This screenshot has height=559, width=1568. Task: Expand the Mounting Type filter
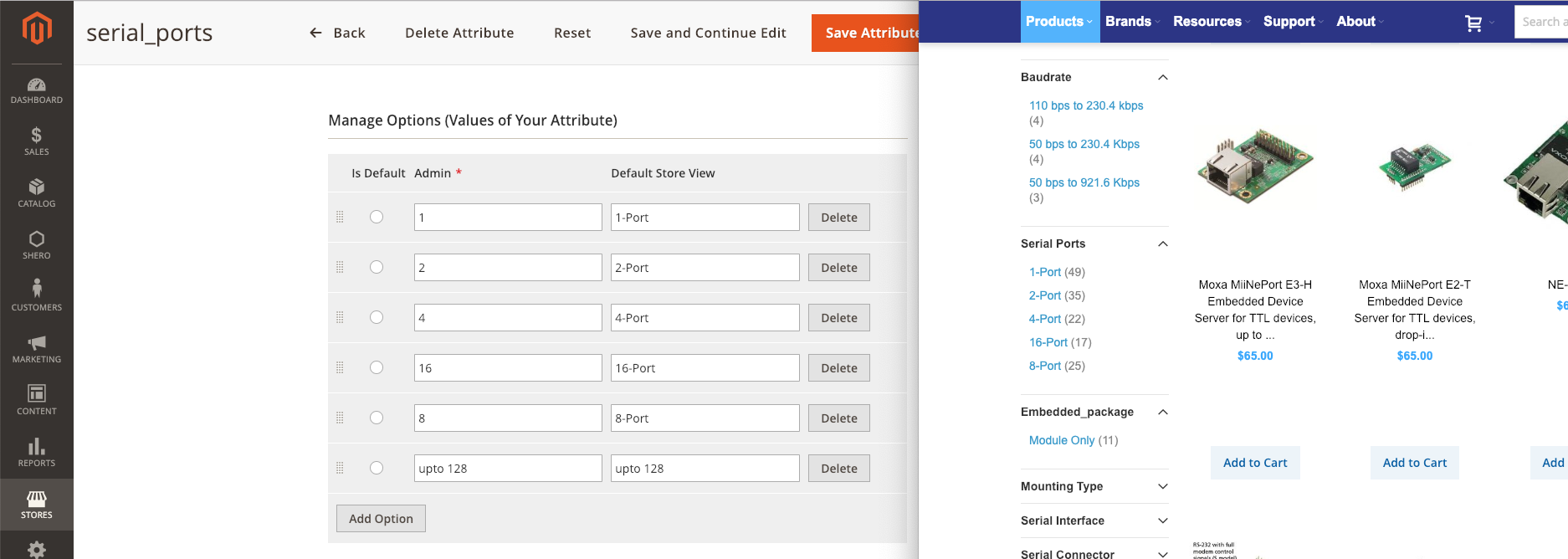click(x=1162, y=486)
